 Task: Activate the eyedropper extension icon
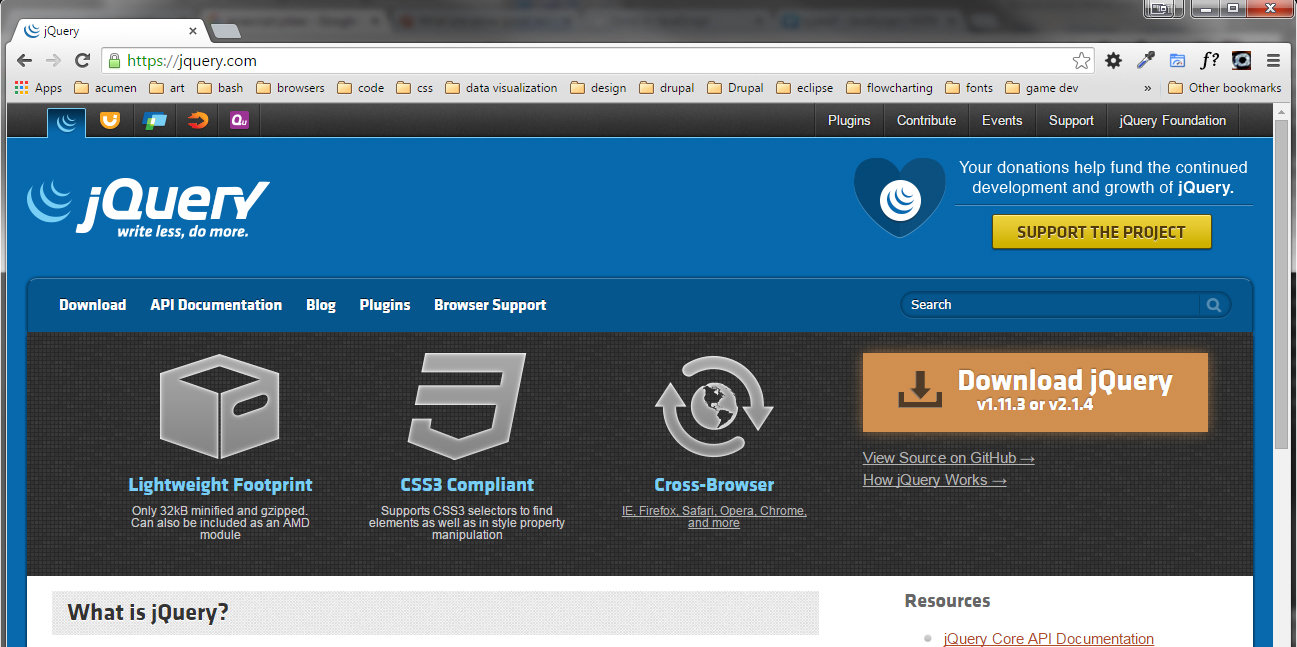[x=1146, y=61]
